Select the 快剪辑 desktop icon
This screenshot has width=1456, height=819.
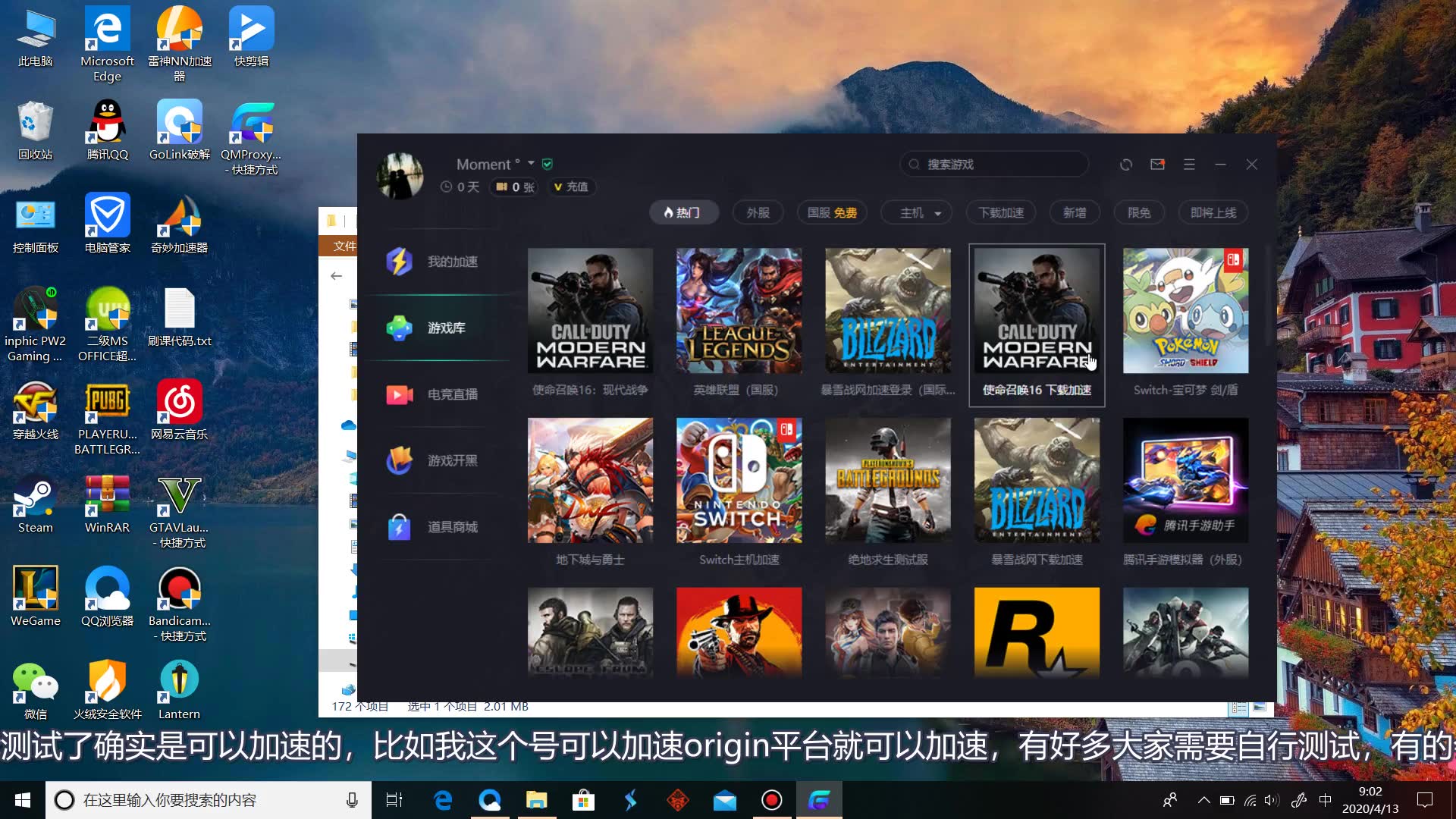pyautogui.click(x=251, y=36)
